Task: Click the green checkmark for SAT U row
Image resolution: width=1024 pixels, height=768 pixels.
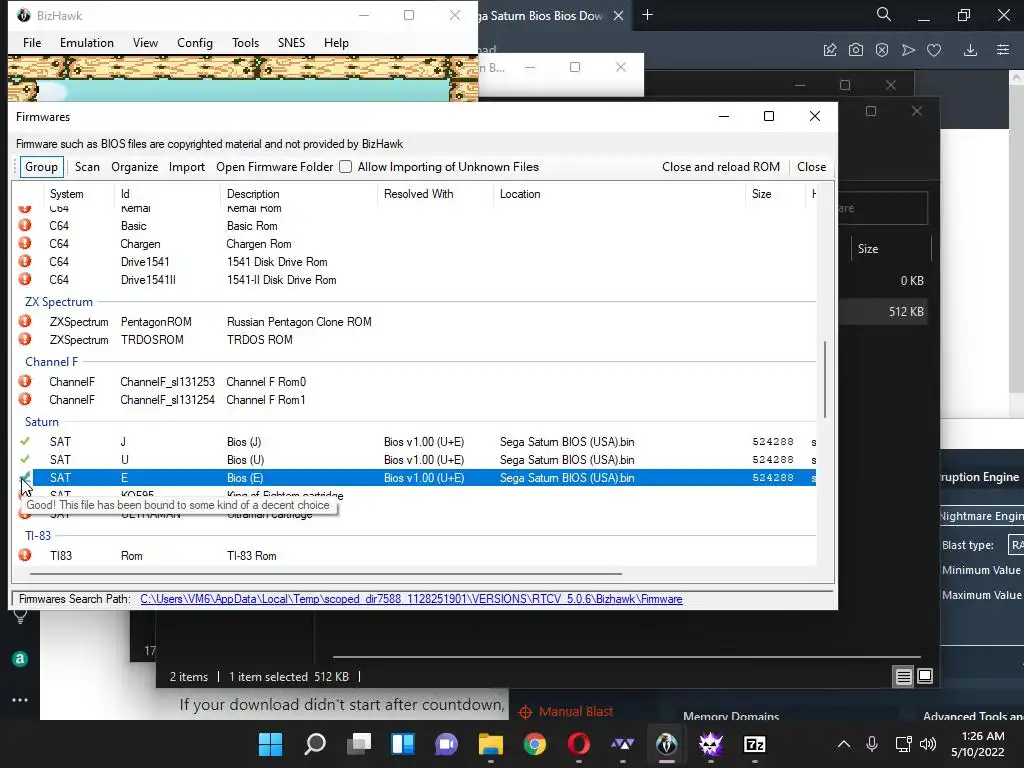Action: pos(25,459)
